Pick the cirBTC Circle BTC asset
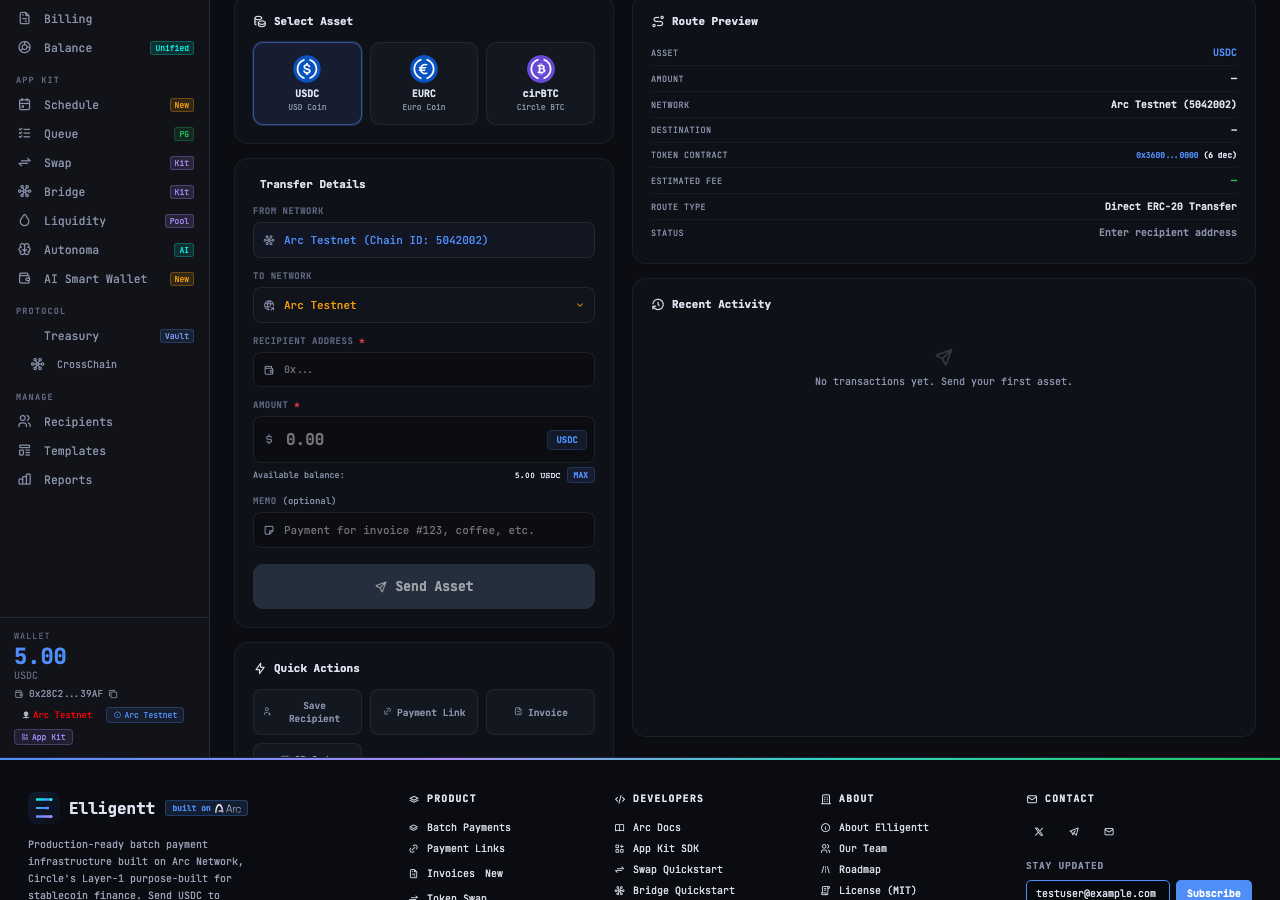Screen dimensions: 1280x900 (x=540, y=83)
